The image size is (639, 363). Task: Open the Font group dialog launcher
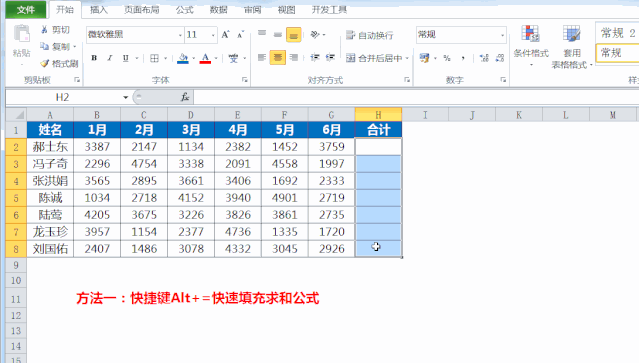click(245, 80)
